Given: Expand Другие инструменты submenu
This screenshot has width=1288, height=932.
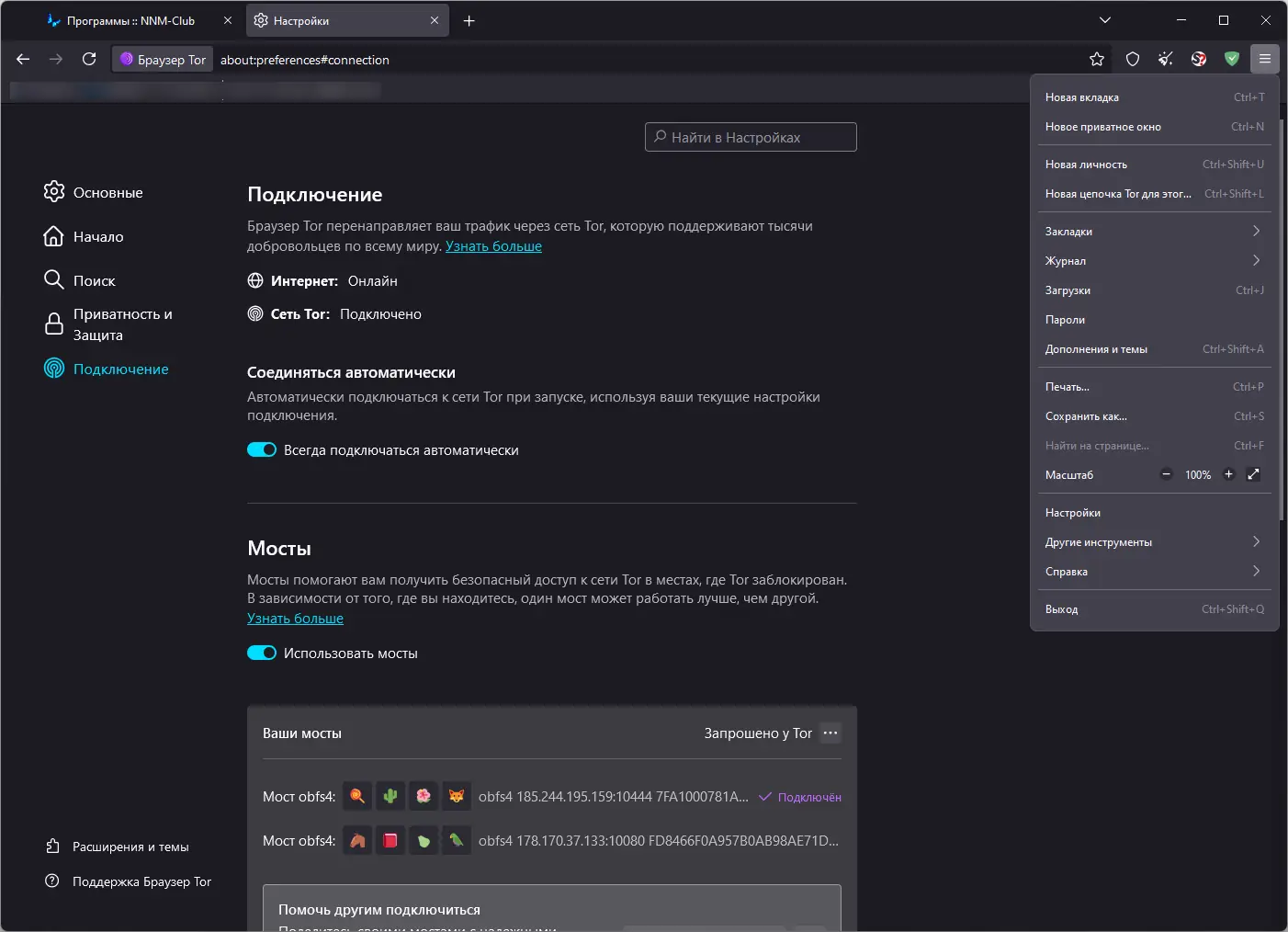Looking at the screenshot, I should (1154, 542).
